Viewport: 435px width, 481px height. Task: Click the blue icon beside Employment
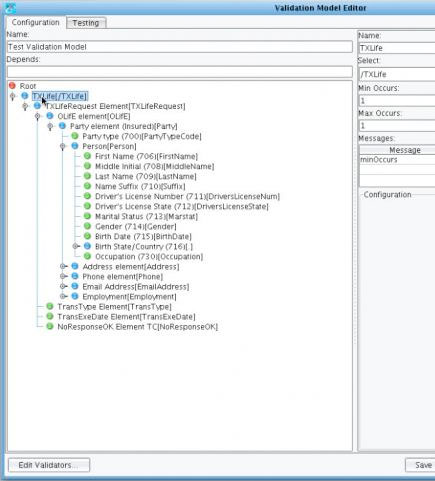[75, 296]
